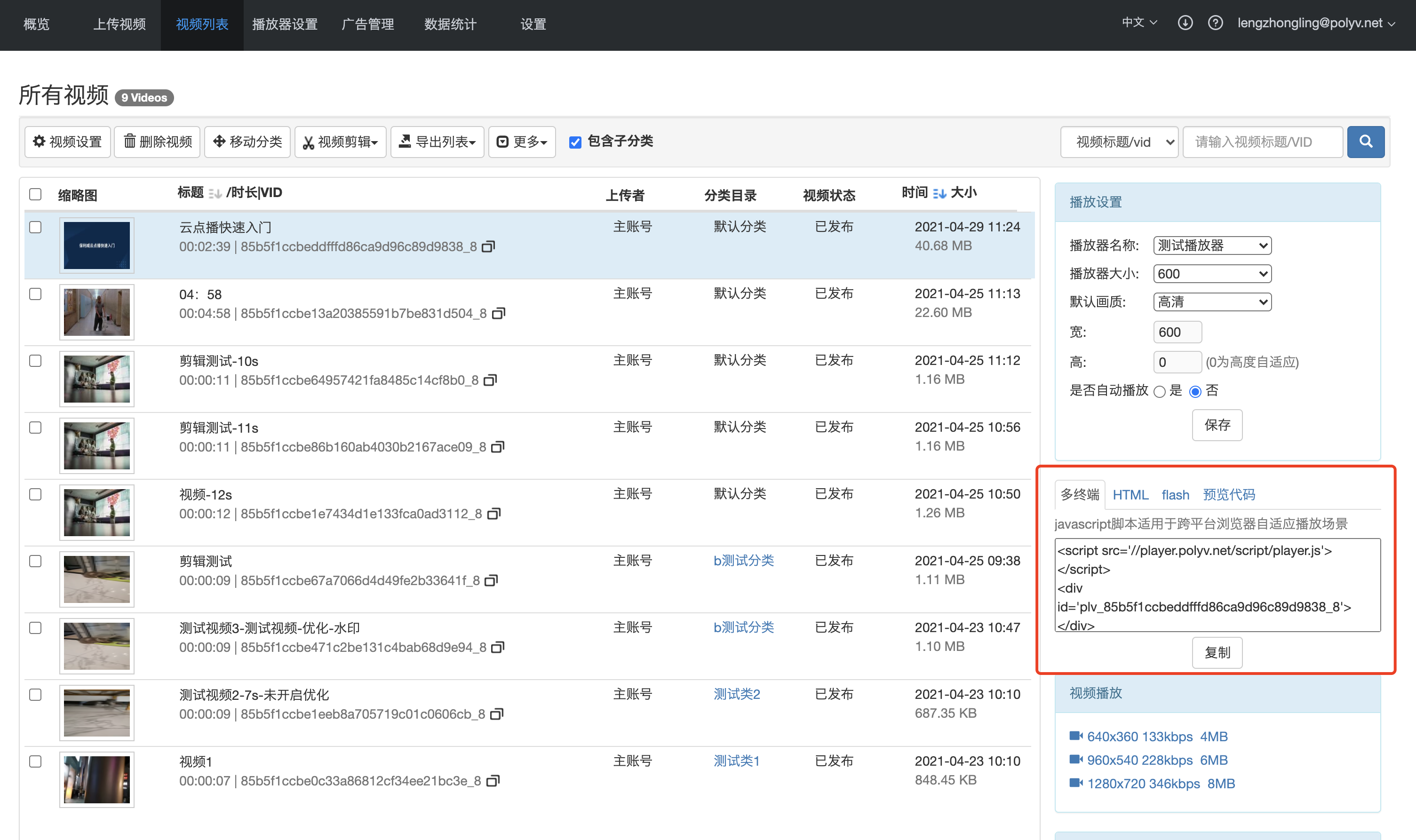Click the 高 height input field
The image size is (1416, 840).
[x=1177, y=362]
